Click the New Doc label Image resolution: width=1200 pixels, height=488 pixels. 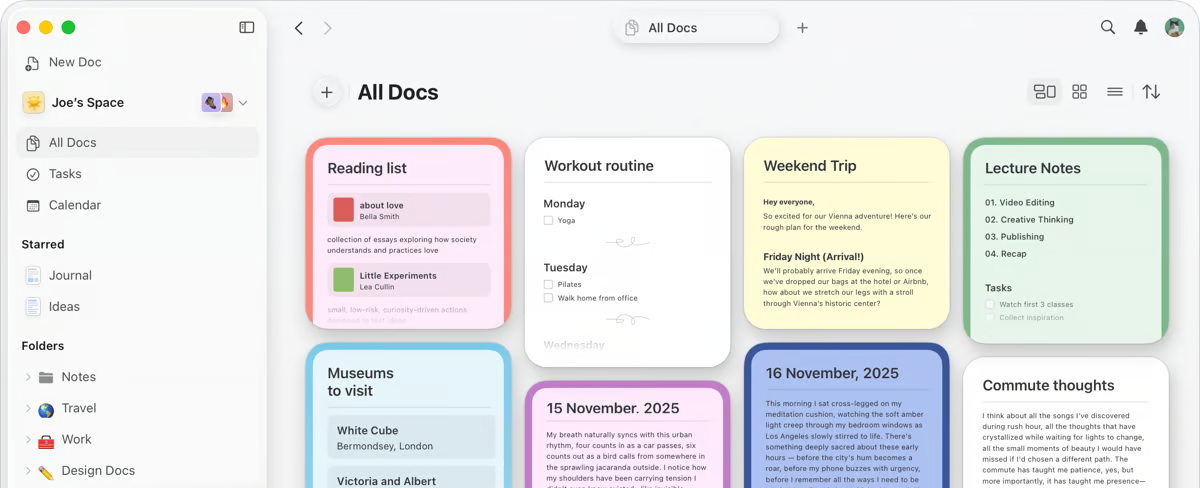point(75,62)
